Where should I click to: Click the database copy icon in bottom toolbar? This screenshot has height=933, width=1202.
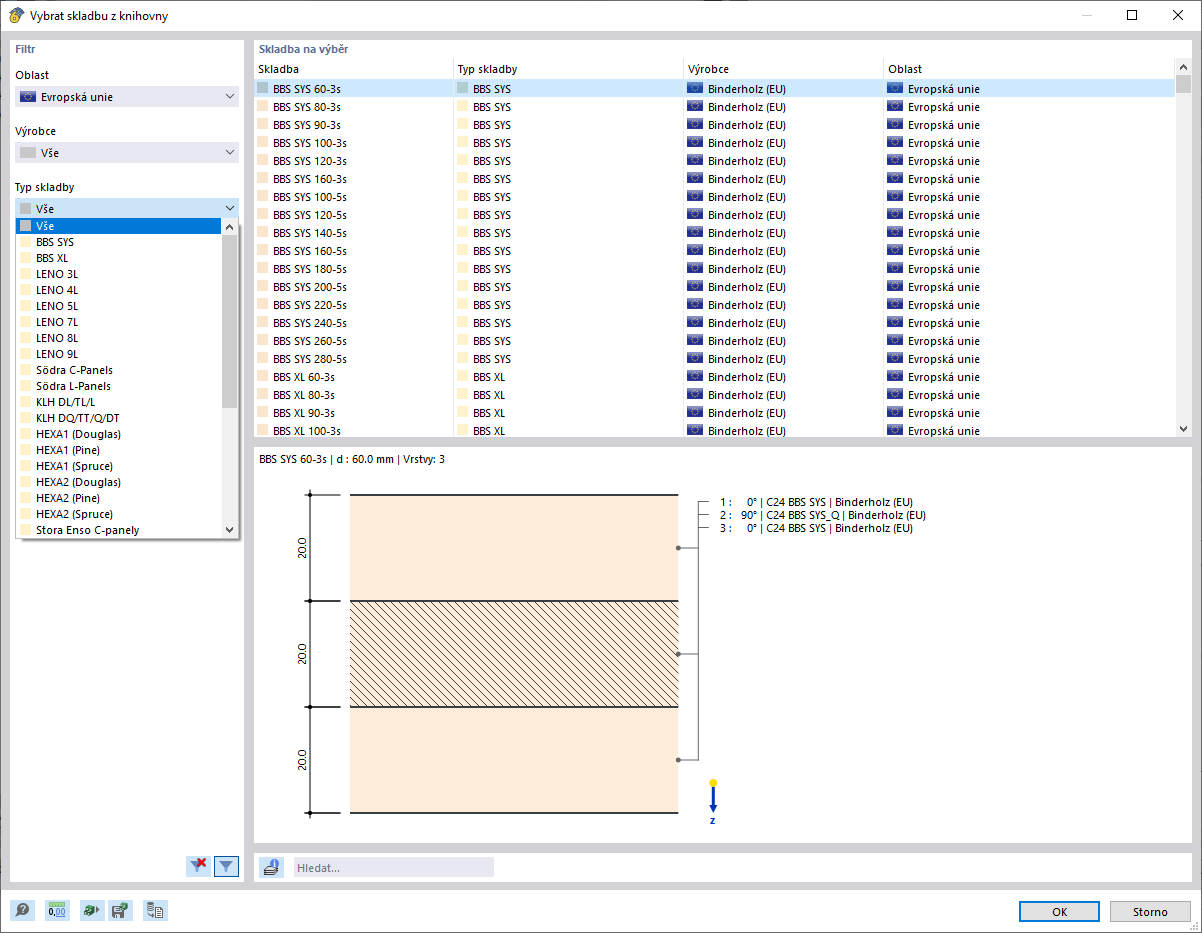click(155, 911)
